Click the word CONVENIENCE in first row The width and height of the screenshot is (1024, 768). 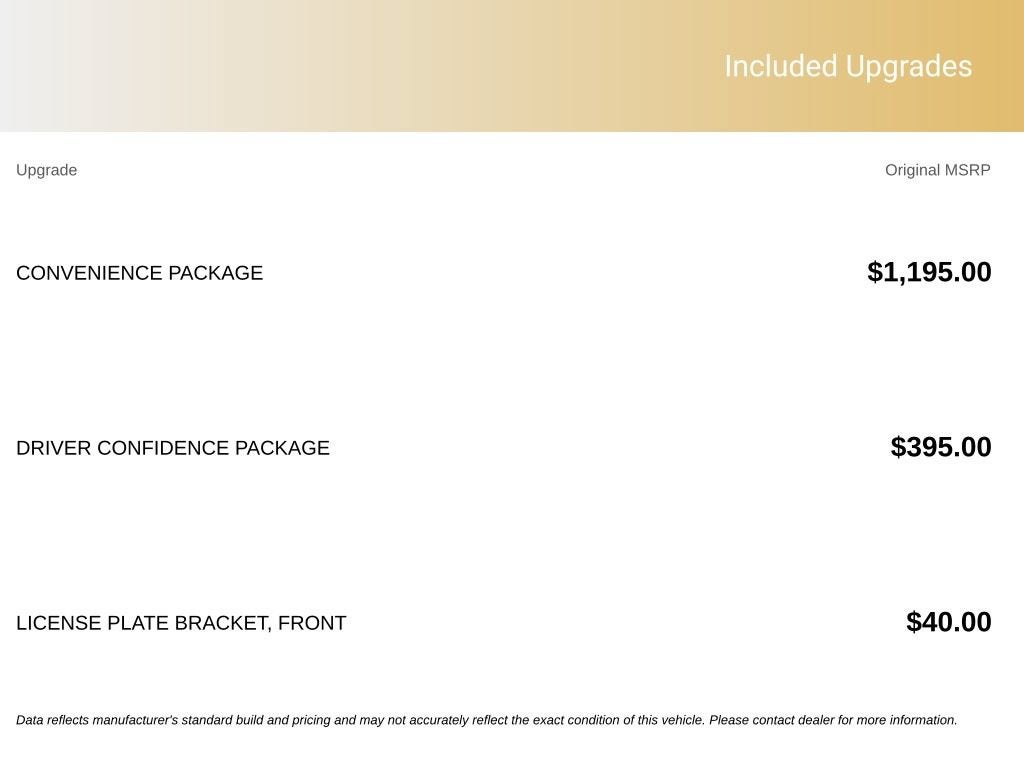[x=89, y=273]
